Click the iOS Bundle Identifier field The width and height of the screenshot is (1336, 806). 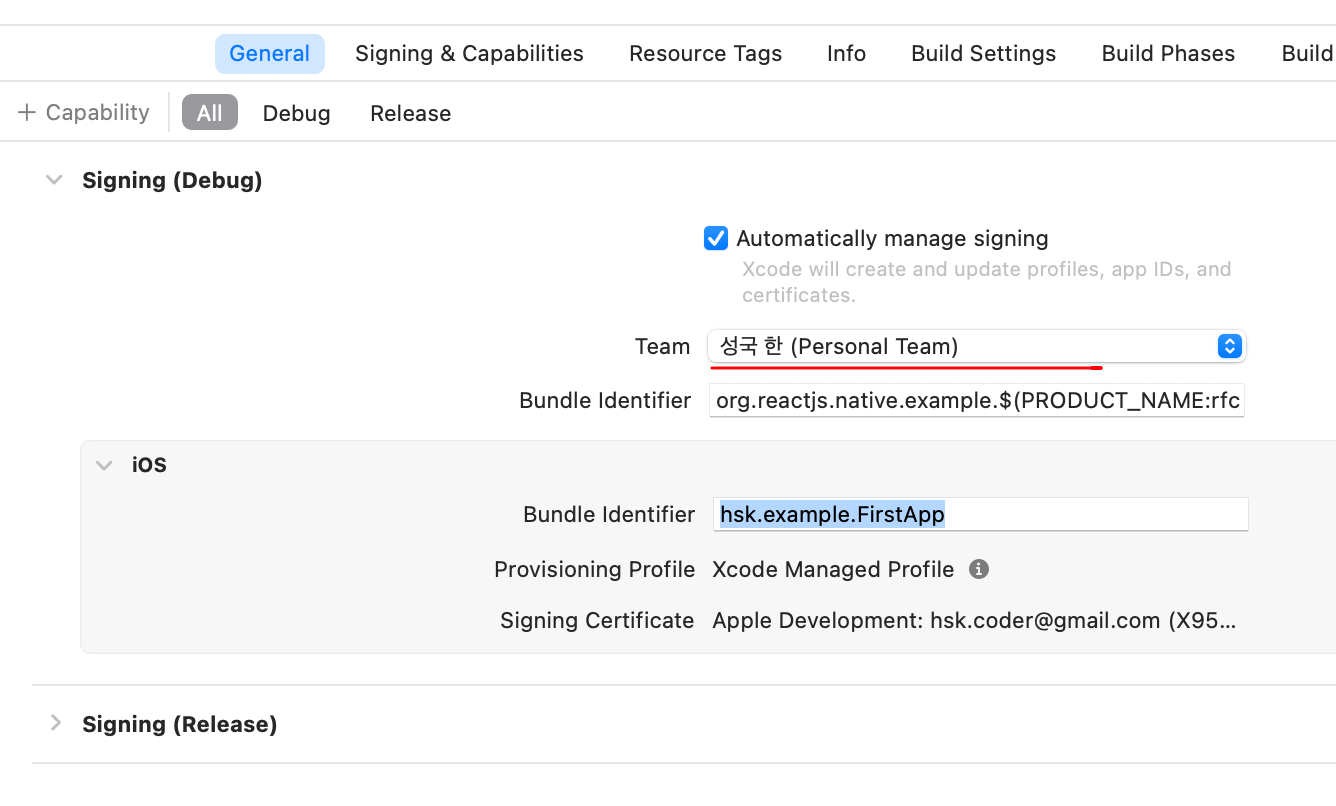pyautogui.click(x=980, y=514)
